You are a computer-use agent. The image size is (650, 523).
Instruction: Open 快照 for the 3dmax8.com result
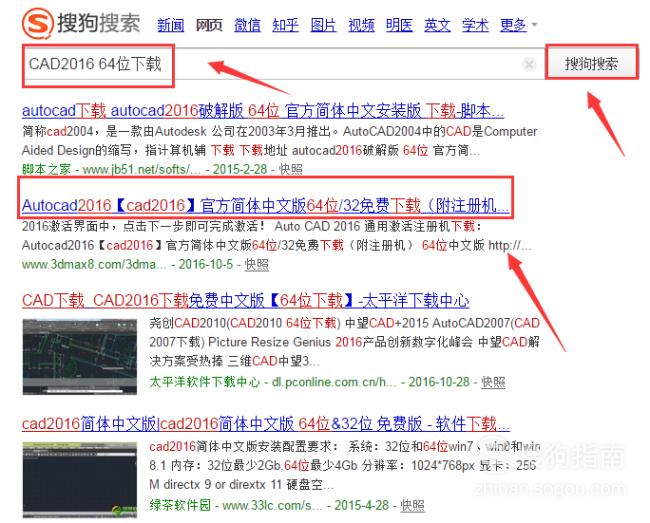point(257,264)
